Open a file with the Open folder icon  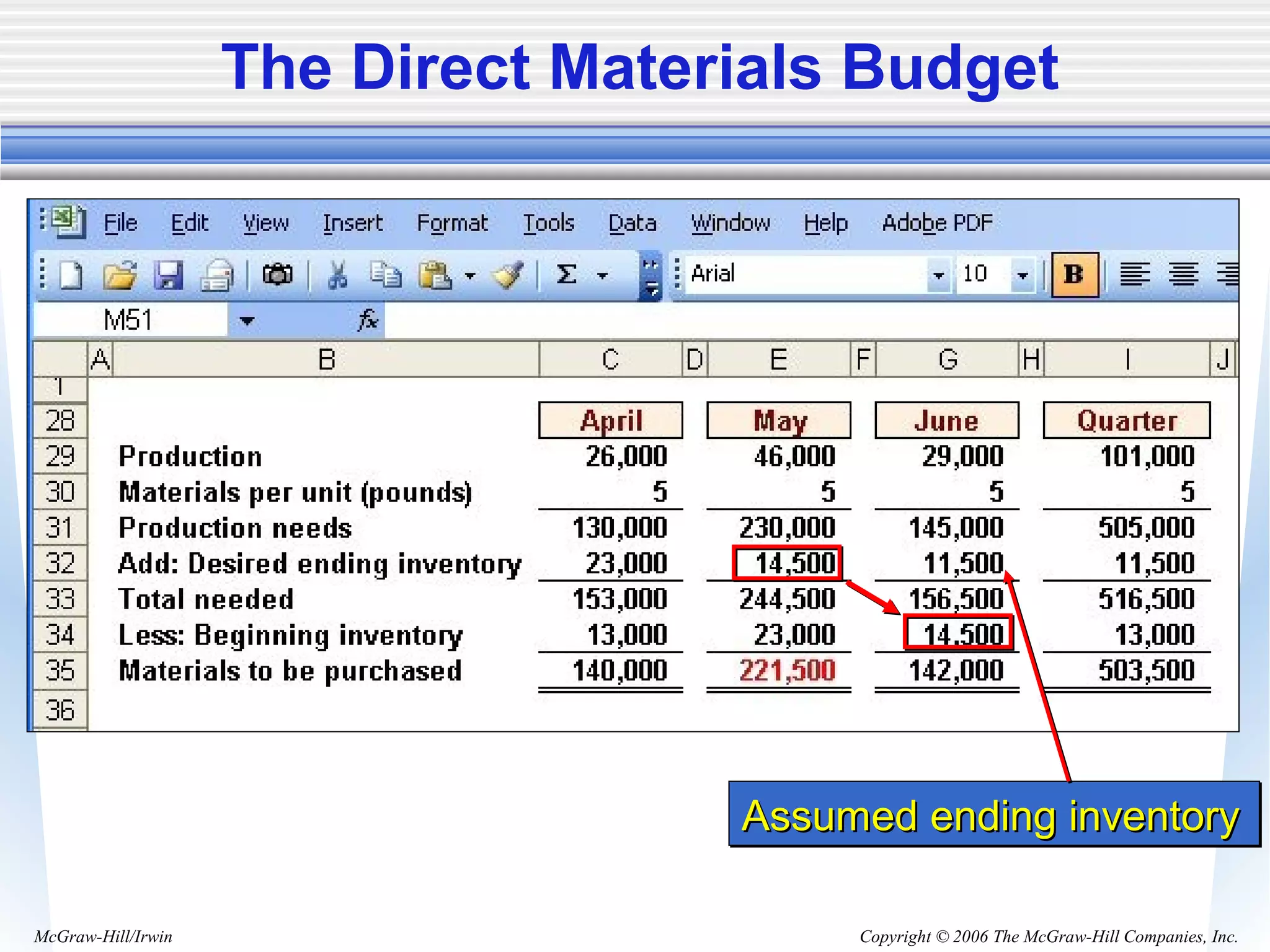click(120, 275)
